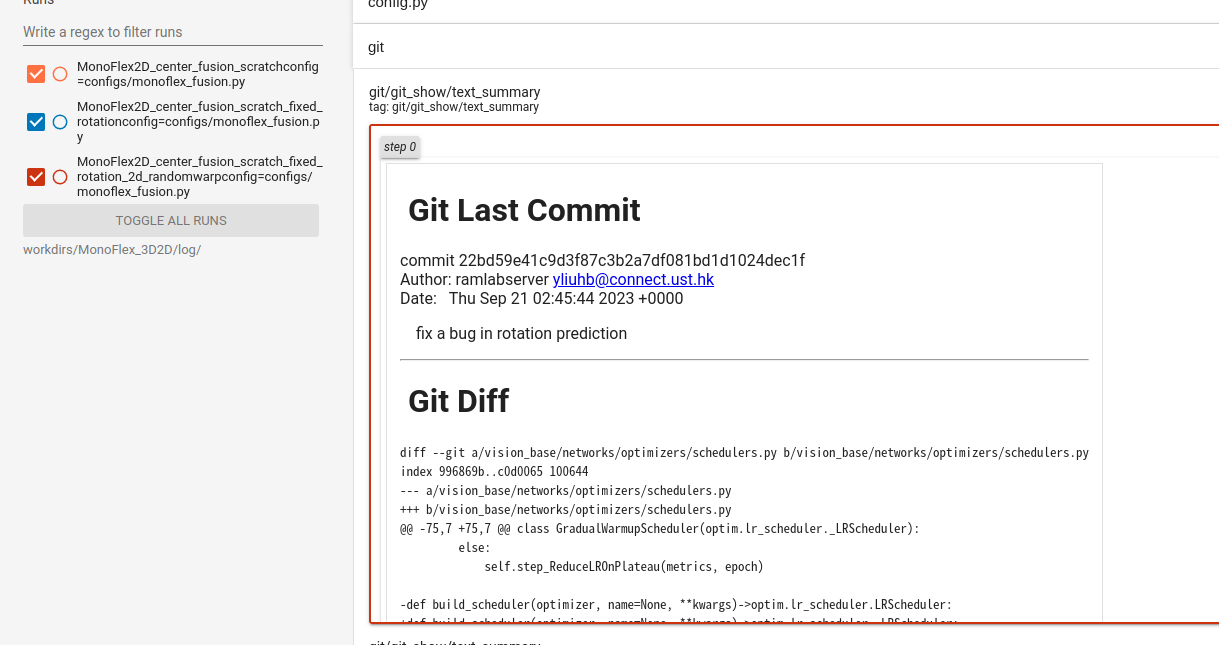Click run name MonoFlex2D_center_fusion_scratchconfig=configs/monoflex_fusion.py
This screenshot has width=1219, height=645.
198,74
